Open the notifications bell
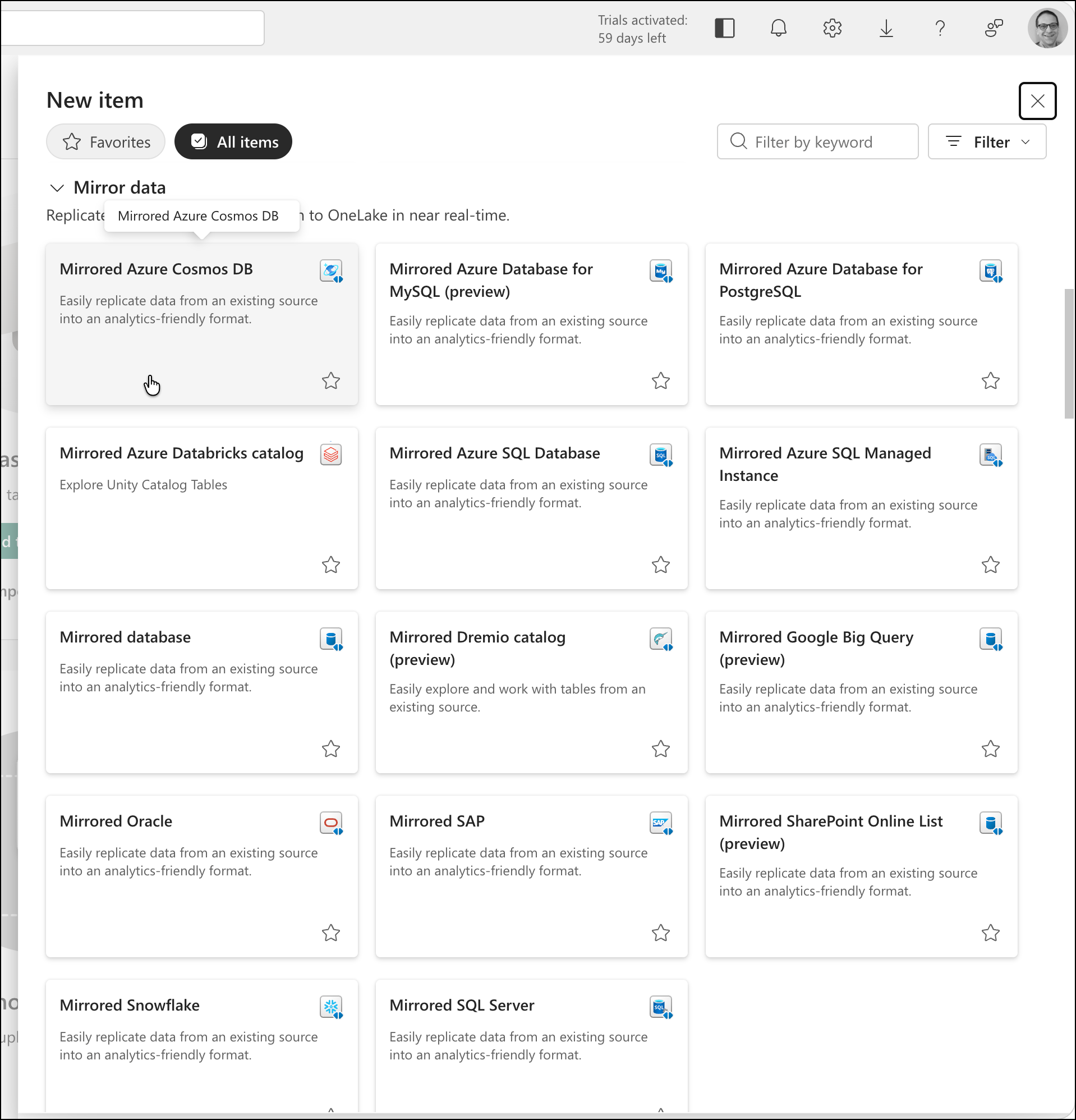1076x1120 pixels. tap(778, 28)
